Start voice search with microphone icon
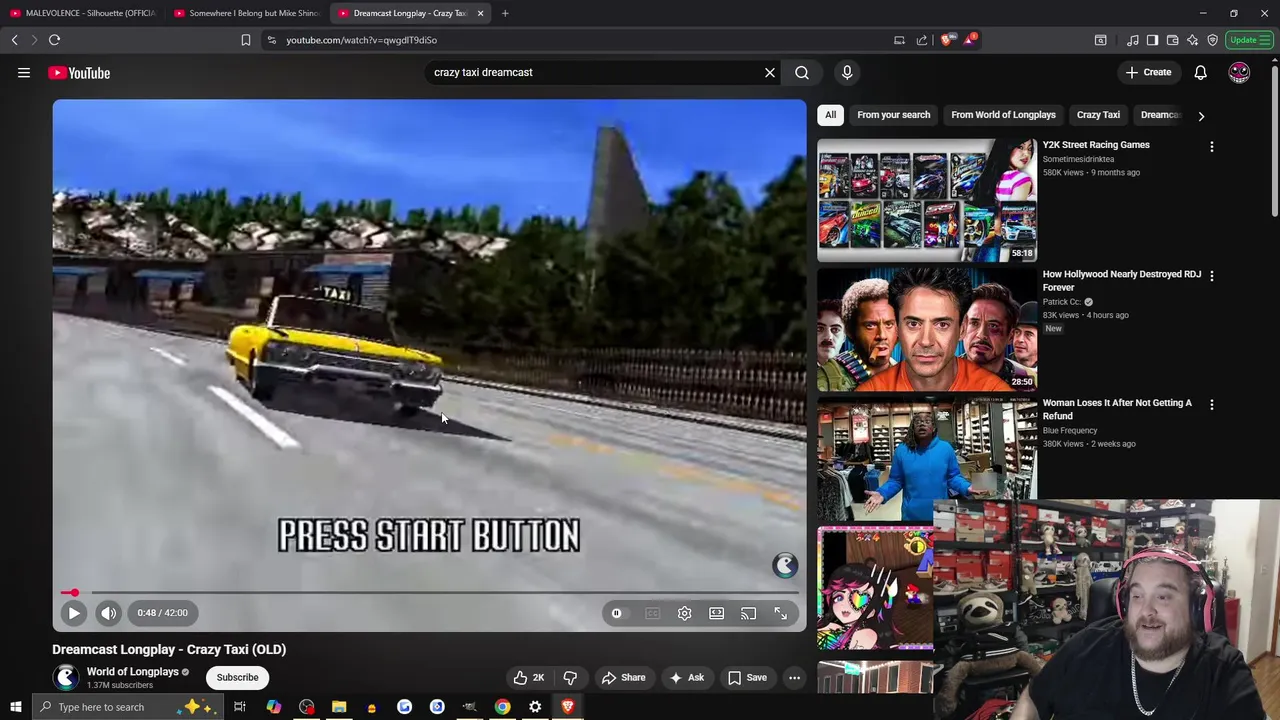Screen dimensions: 1280x720 tap(847, 72)
